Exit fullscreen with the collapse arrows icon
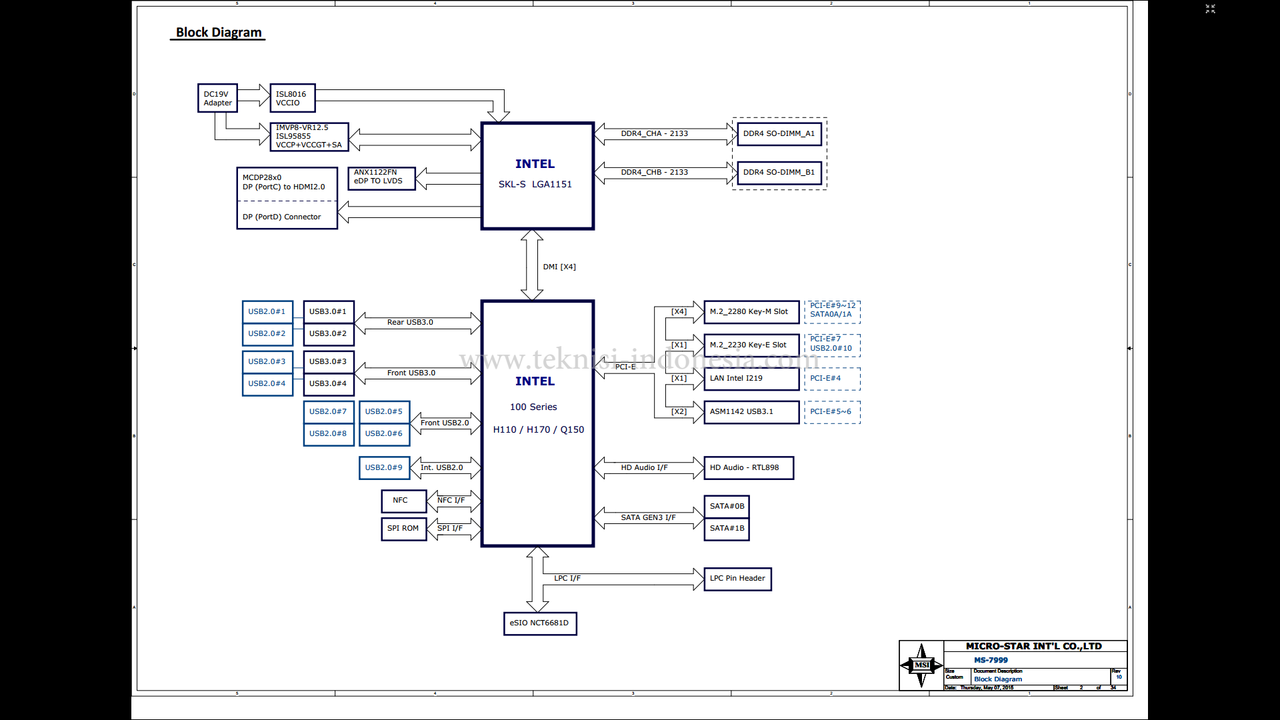1280x720 pixels. point(1210,9)
